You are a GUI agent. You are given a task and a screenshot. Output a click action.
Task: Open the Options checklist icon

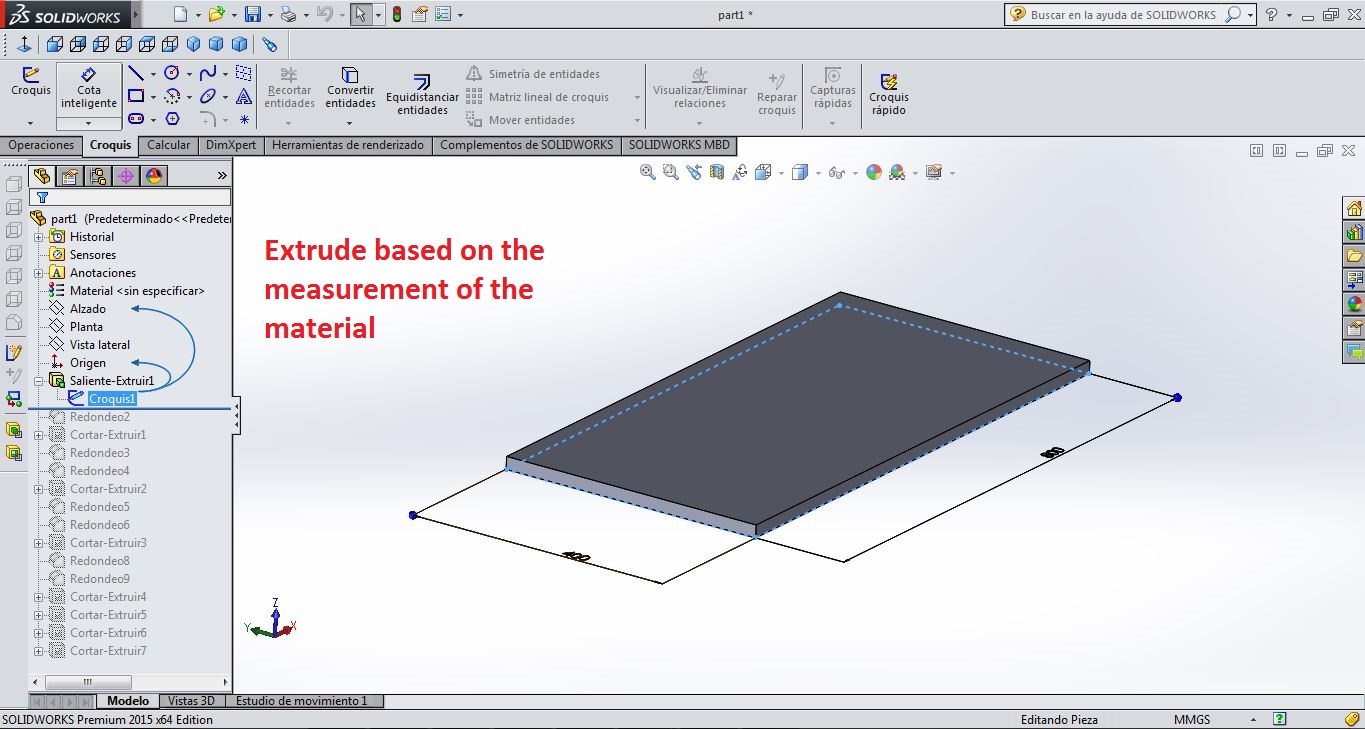tap(443, 14)
